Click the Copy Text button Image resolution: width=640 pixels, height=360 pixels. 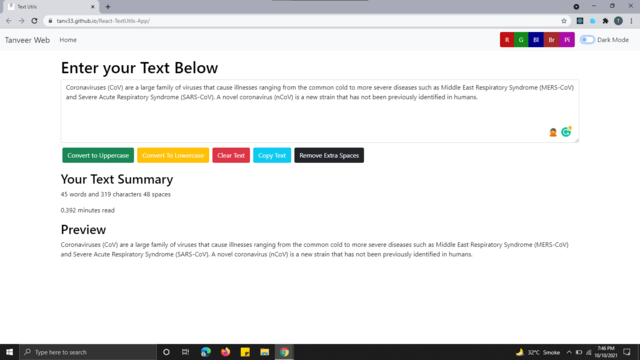click(272, 155)
